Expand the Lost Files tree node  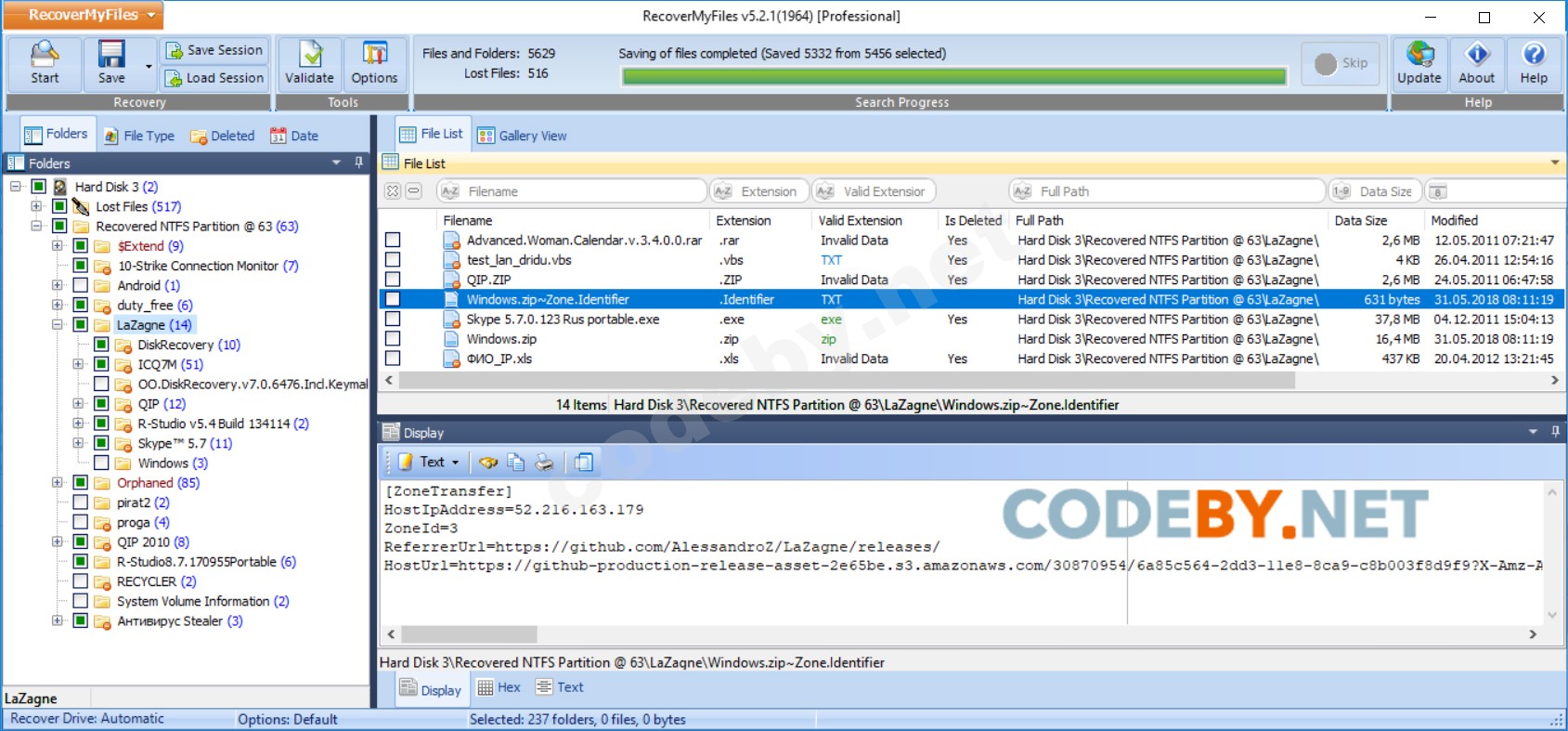(x=36, y=206)
